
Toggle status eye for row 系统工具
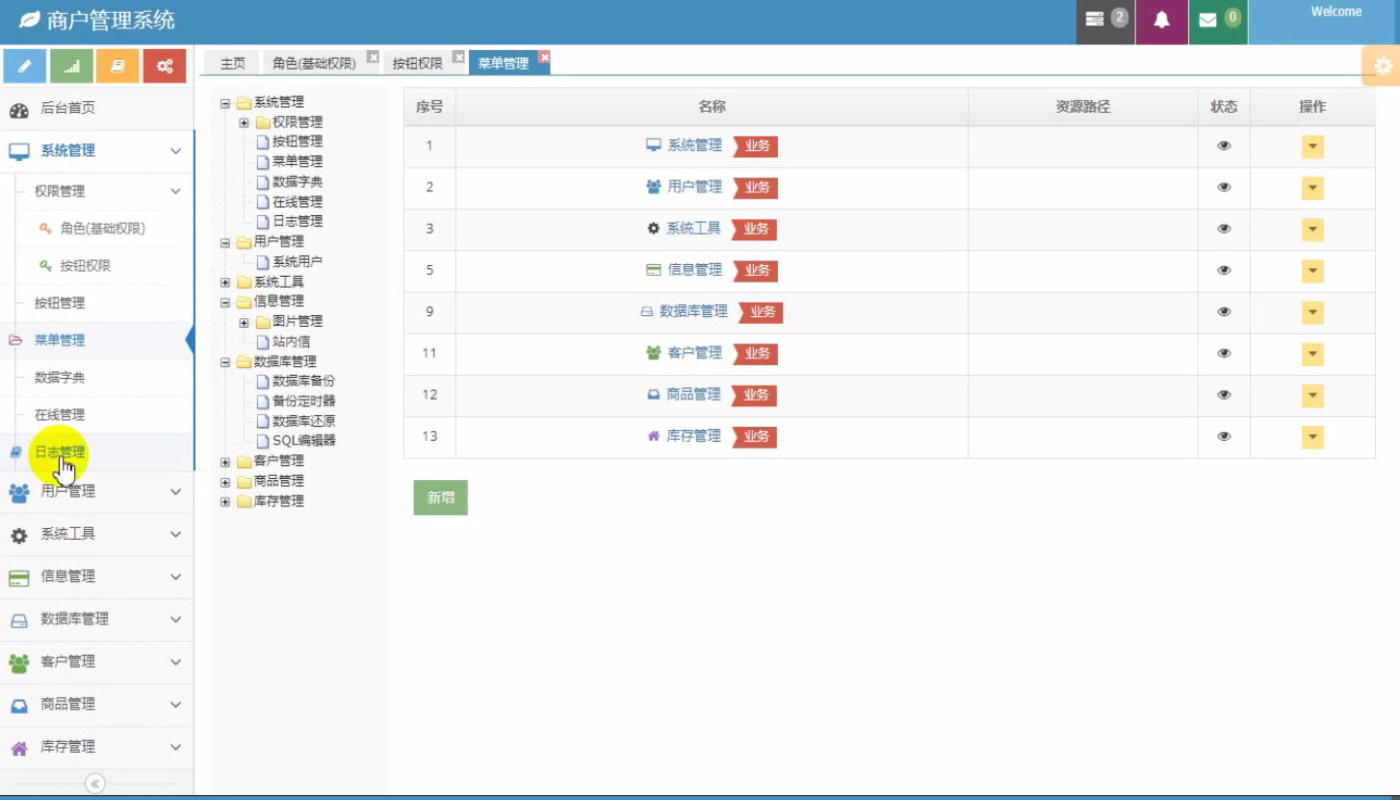click(x=1224, y=229)
